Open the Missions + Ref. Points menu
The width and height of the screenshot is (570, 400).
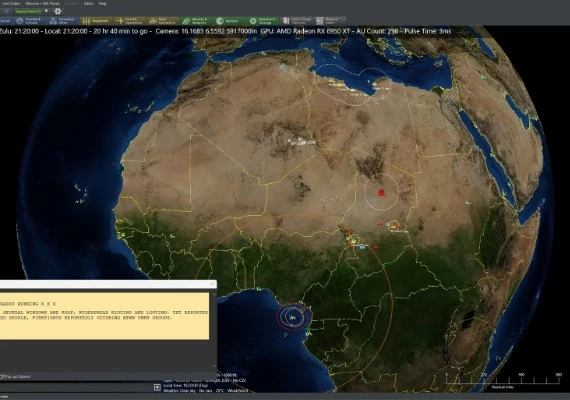pos(43,3)
